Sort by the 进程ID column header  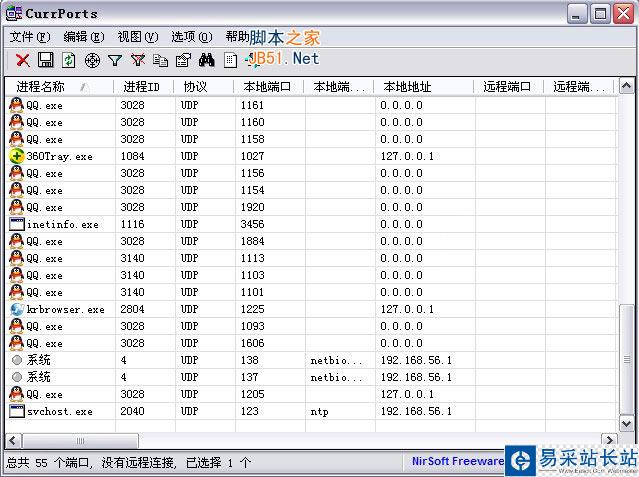(x=143, y=86)
